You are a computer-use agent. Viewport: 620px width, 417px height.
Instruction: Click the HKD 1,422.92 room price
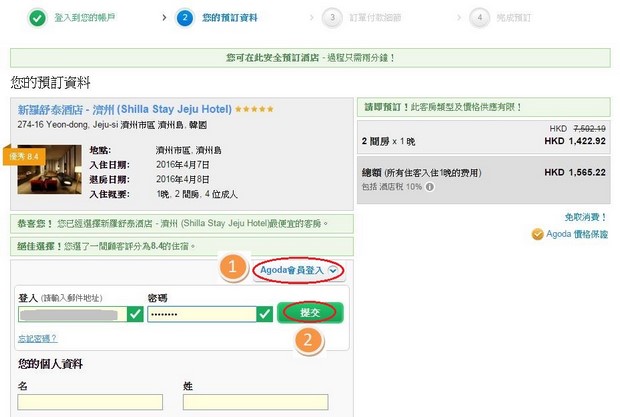point(575,141)
